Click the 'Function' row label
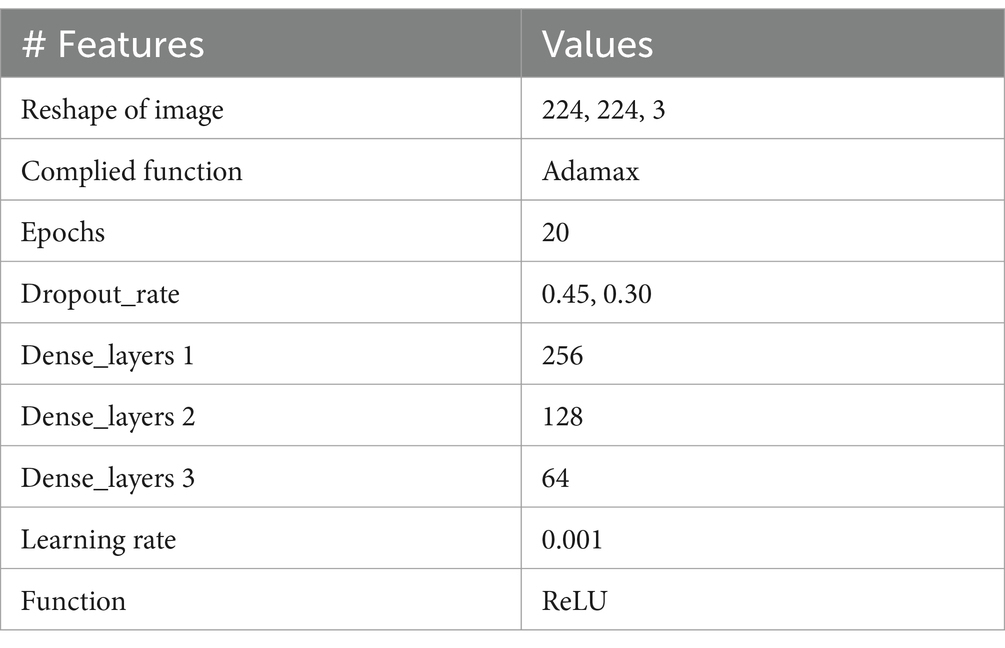Viewport: 1005px width, 648px height. pos(74,601)
